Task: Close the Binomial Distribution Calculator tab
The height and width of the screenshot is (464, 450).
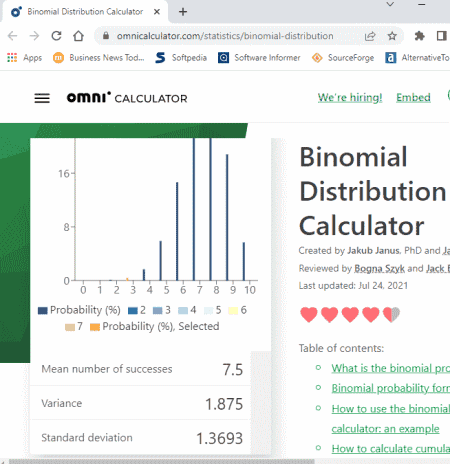Action: 157,12
